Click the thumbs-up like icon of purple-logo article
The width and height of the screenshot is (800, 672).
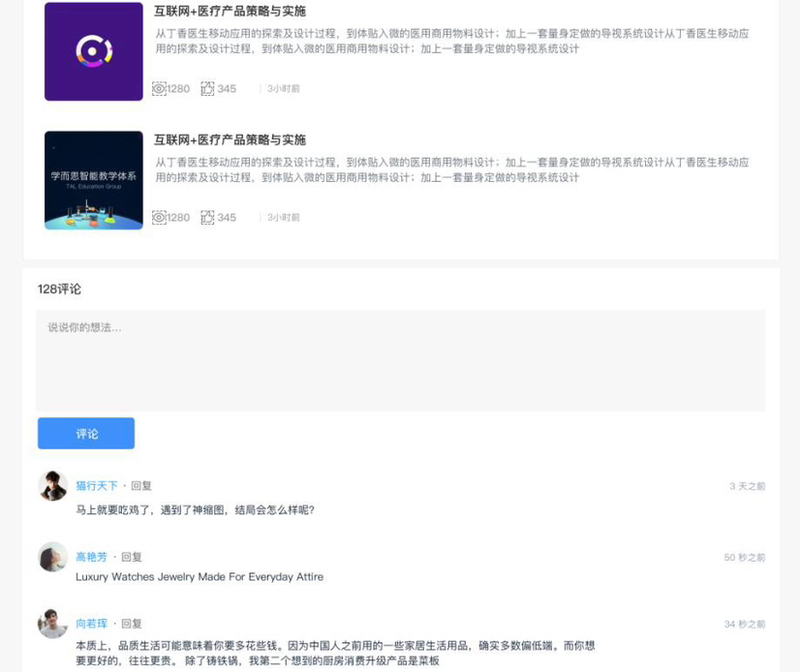[x=207, y=88]
